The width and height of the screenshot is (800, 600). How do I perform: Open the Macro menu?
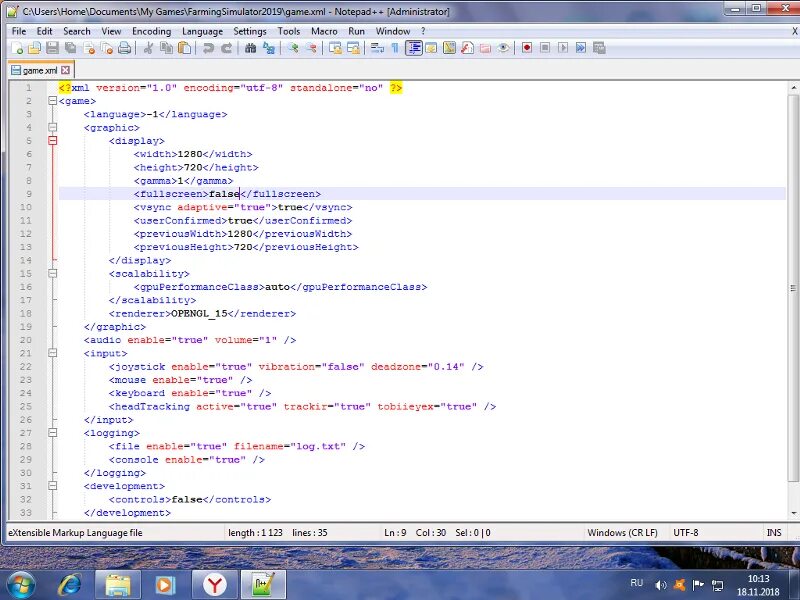click(324, 31)
